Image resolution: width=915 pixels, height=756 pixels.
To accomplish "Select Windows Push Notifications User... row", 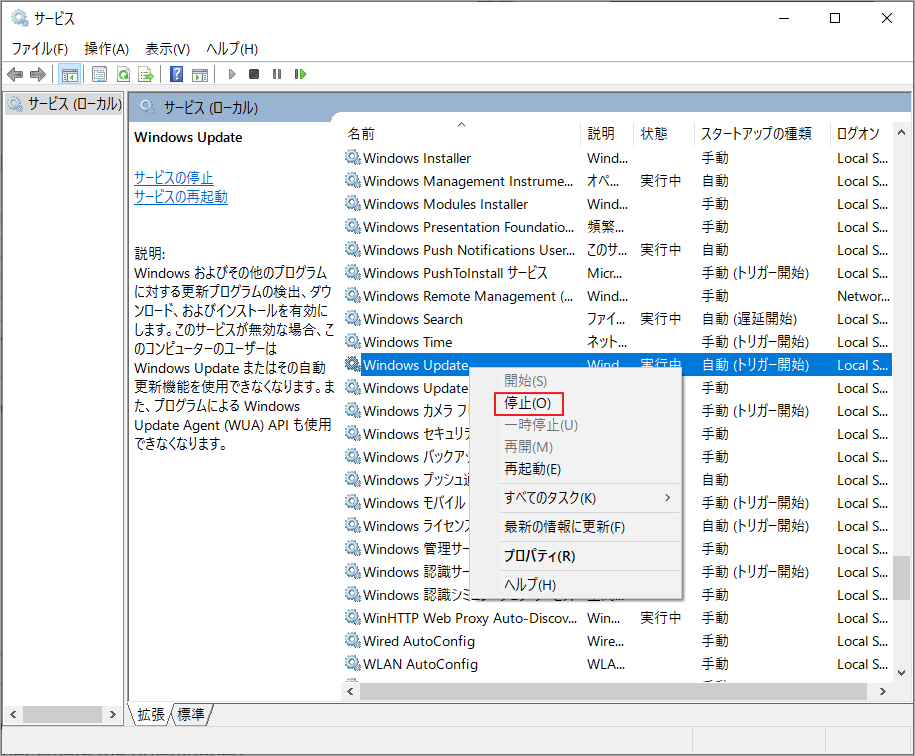I will (617, 250).
